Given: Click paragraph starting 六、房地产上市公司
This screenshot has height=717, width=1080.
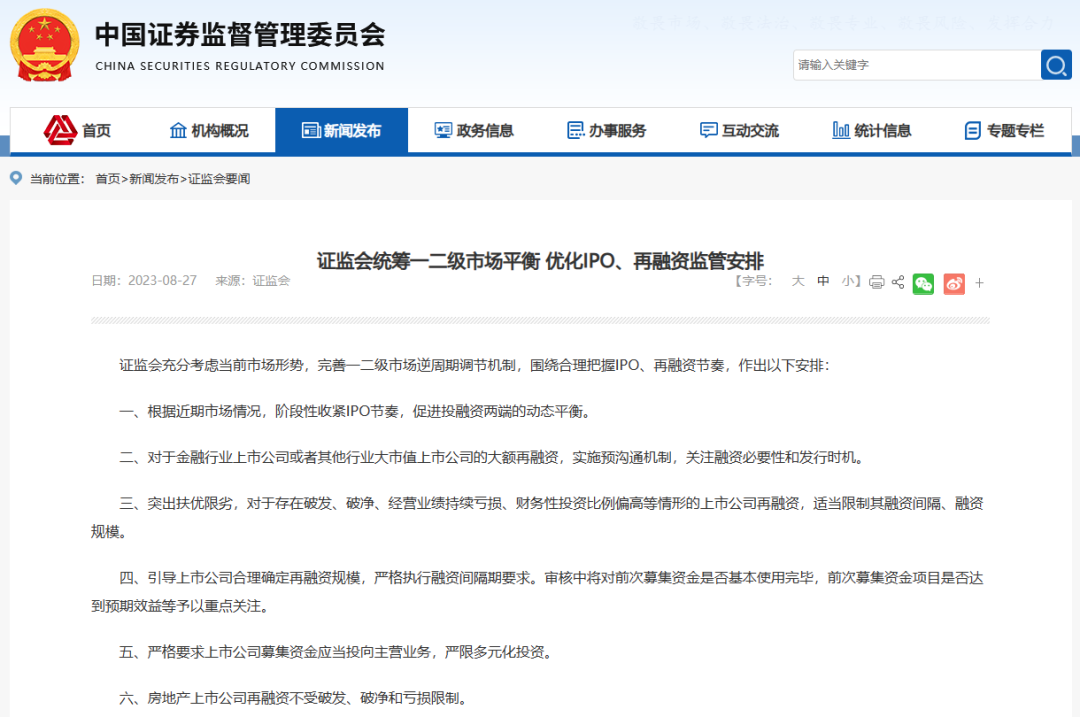Looking at the screenshot, I should coord(294,698).
